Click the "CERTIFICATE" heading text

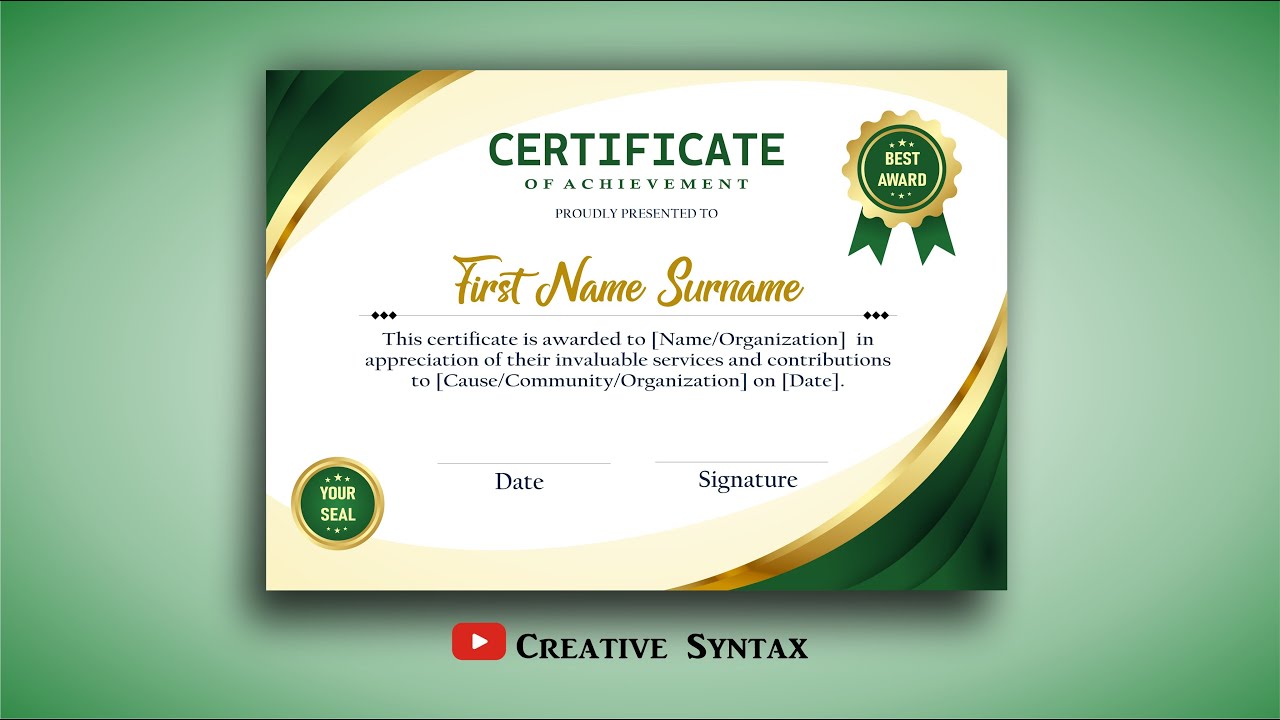coord(636,150)
